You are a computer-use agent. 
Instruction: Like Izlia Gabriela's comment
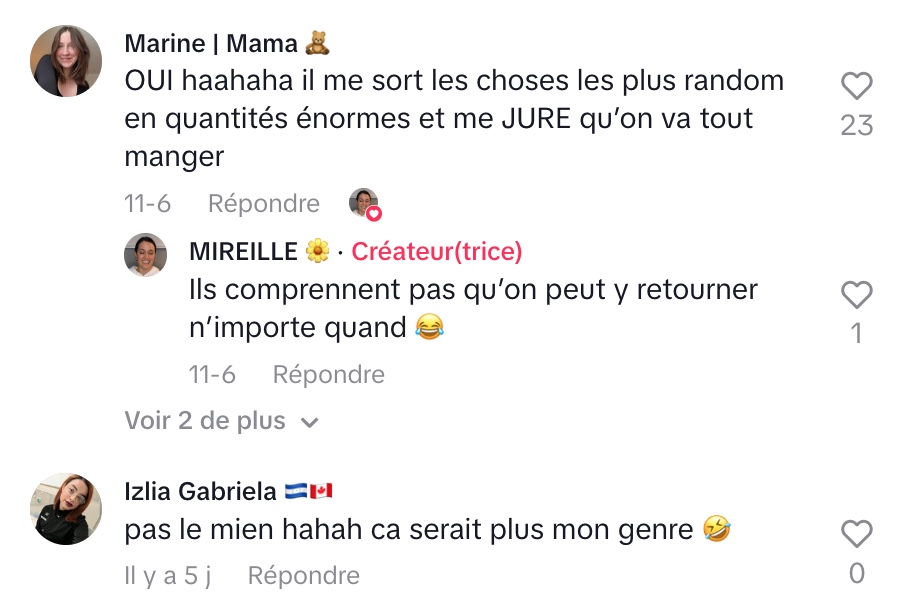[856, 535]
